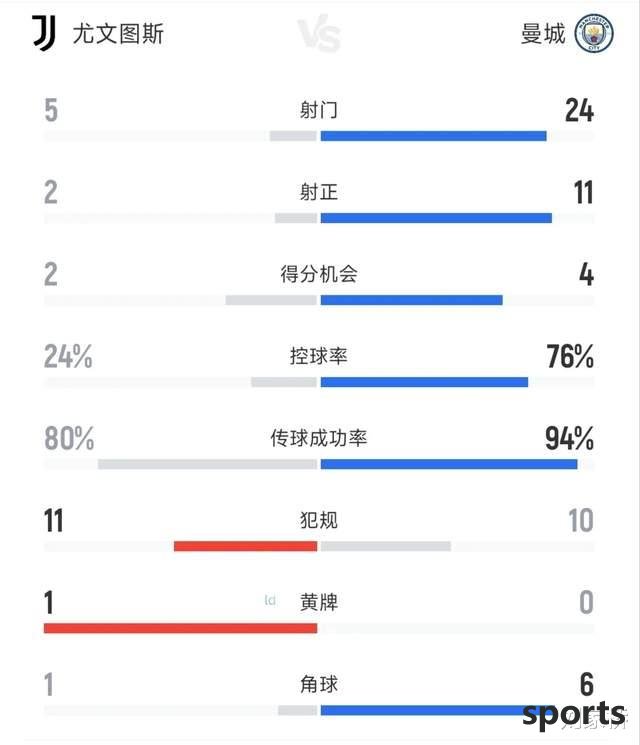Click the red yellow-card bar
The height and width of the screenshot is (745, 640).
[180, 629]
